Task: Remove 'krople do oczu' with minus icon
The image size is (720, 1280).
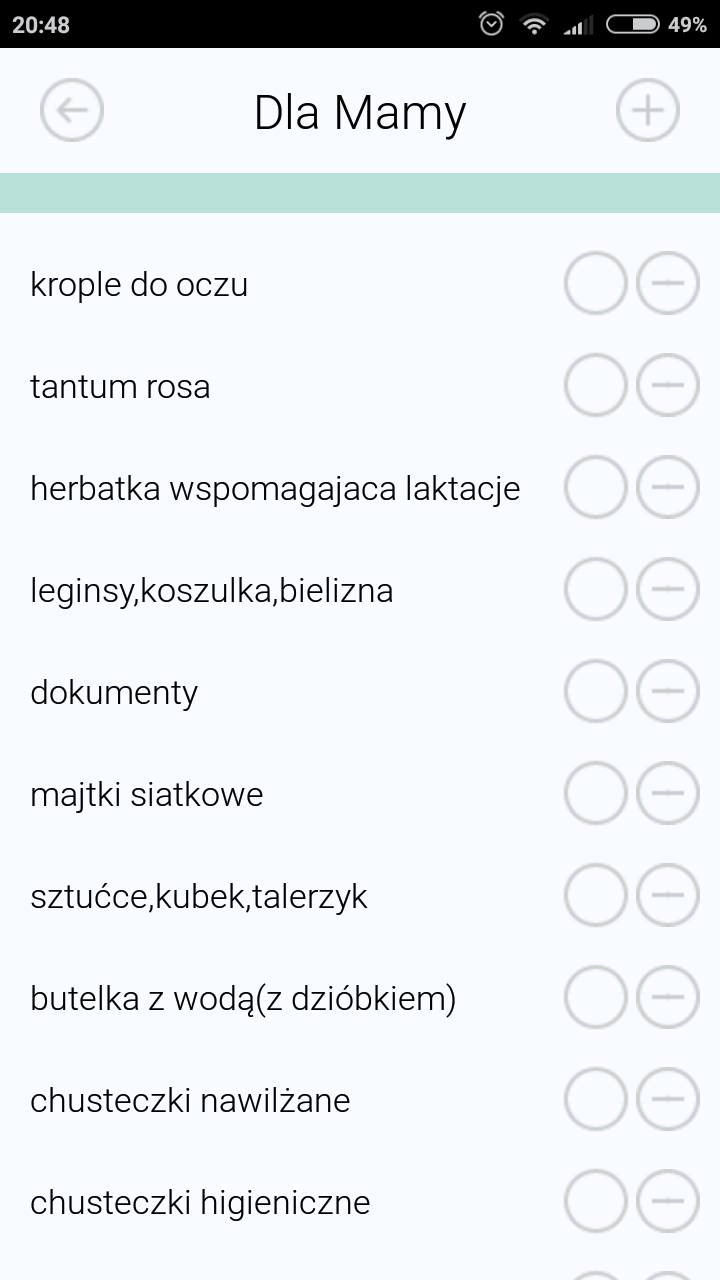Action: (667, 284)
